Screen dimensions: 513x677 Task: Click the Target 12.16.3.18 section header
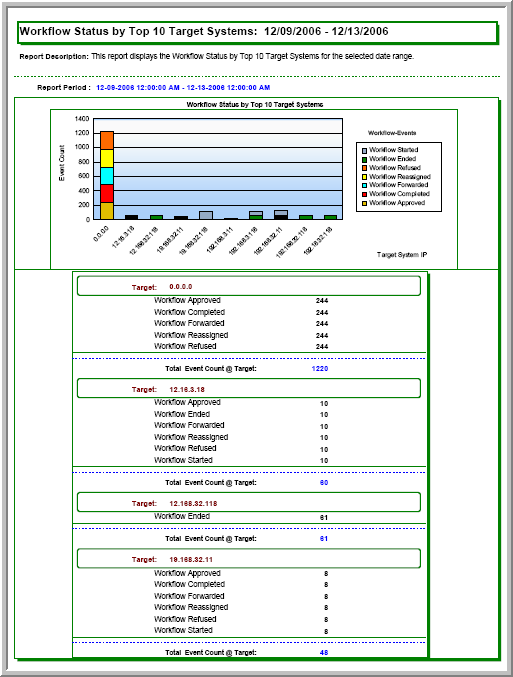click(249, 389)
